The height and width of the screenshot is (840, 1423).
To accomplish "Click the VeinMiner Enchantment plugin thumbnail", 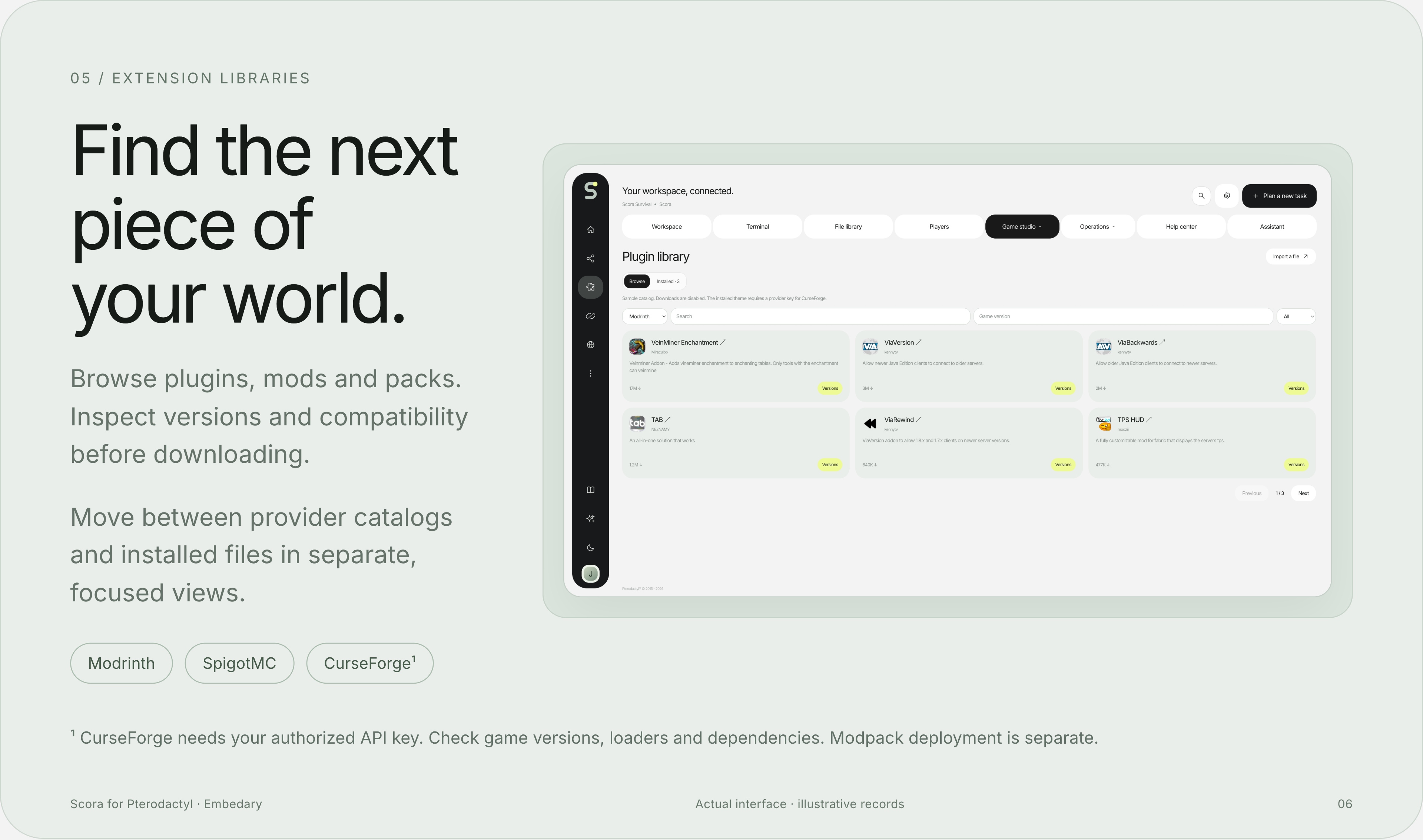I will [x=637, y=346].
